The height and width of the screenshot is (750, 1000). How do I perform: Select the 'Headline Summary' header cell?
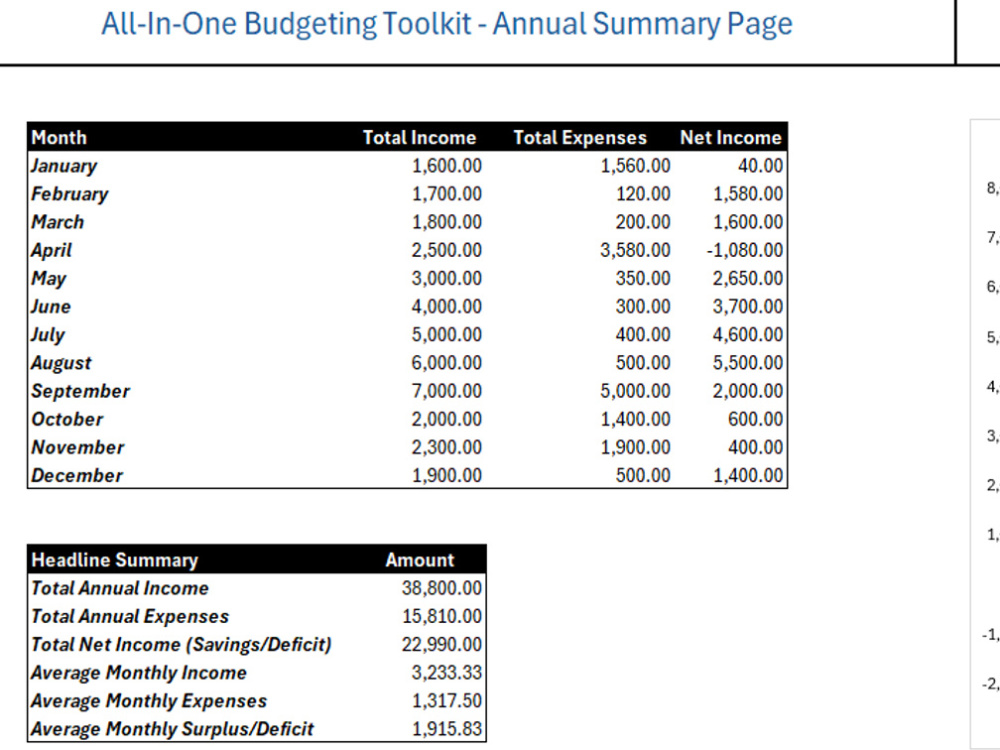click(115, 560)
